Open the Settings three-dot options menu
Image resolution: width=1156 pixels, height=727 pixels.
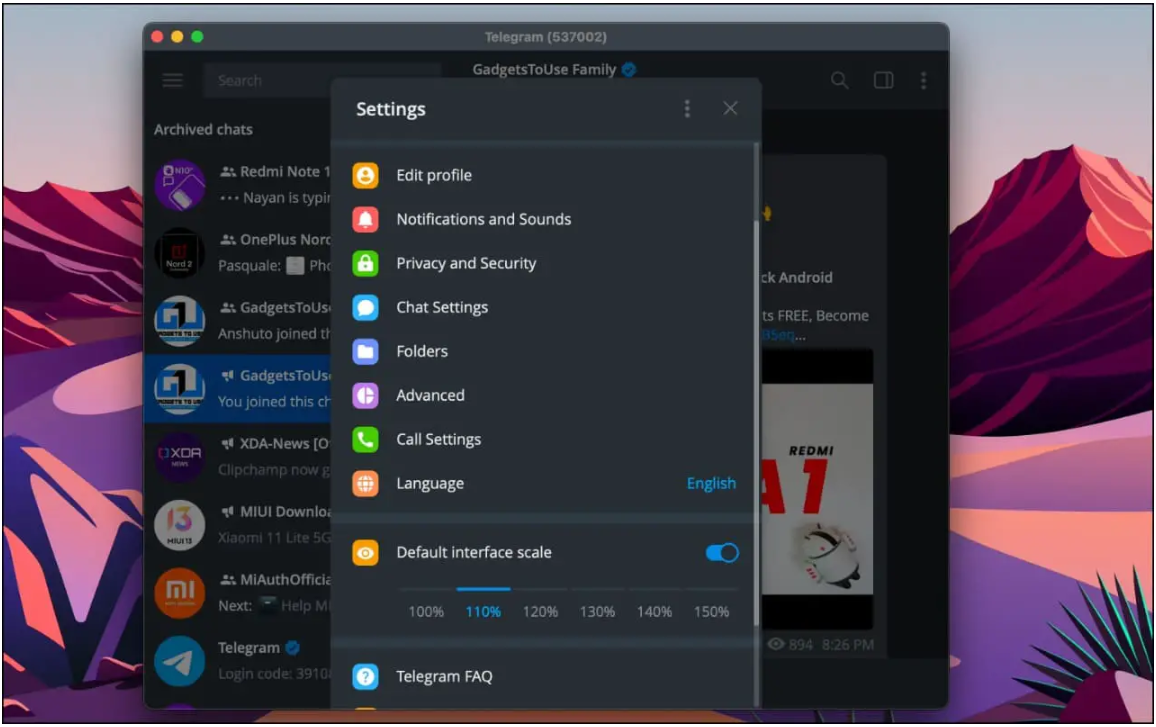[x=687, y=109]
